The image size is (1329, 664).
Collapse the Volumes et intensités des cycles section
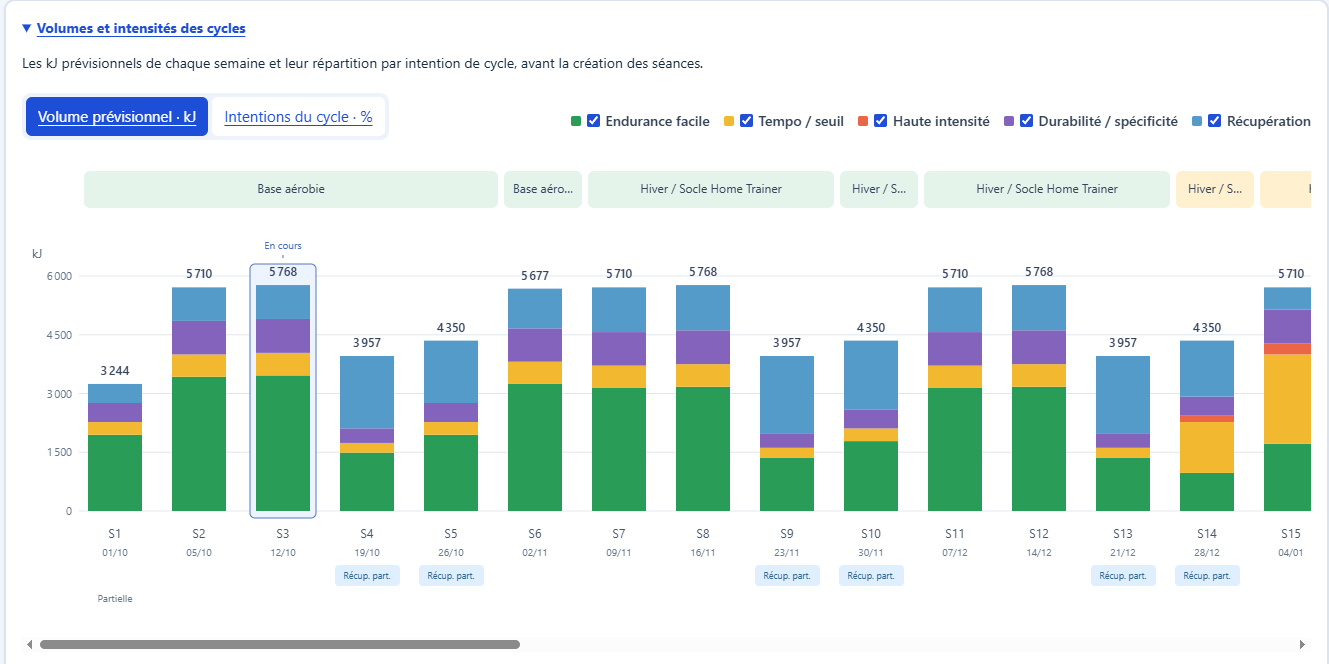pos(26,29)
